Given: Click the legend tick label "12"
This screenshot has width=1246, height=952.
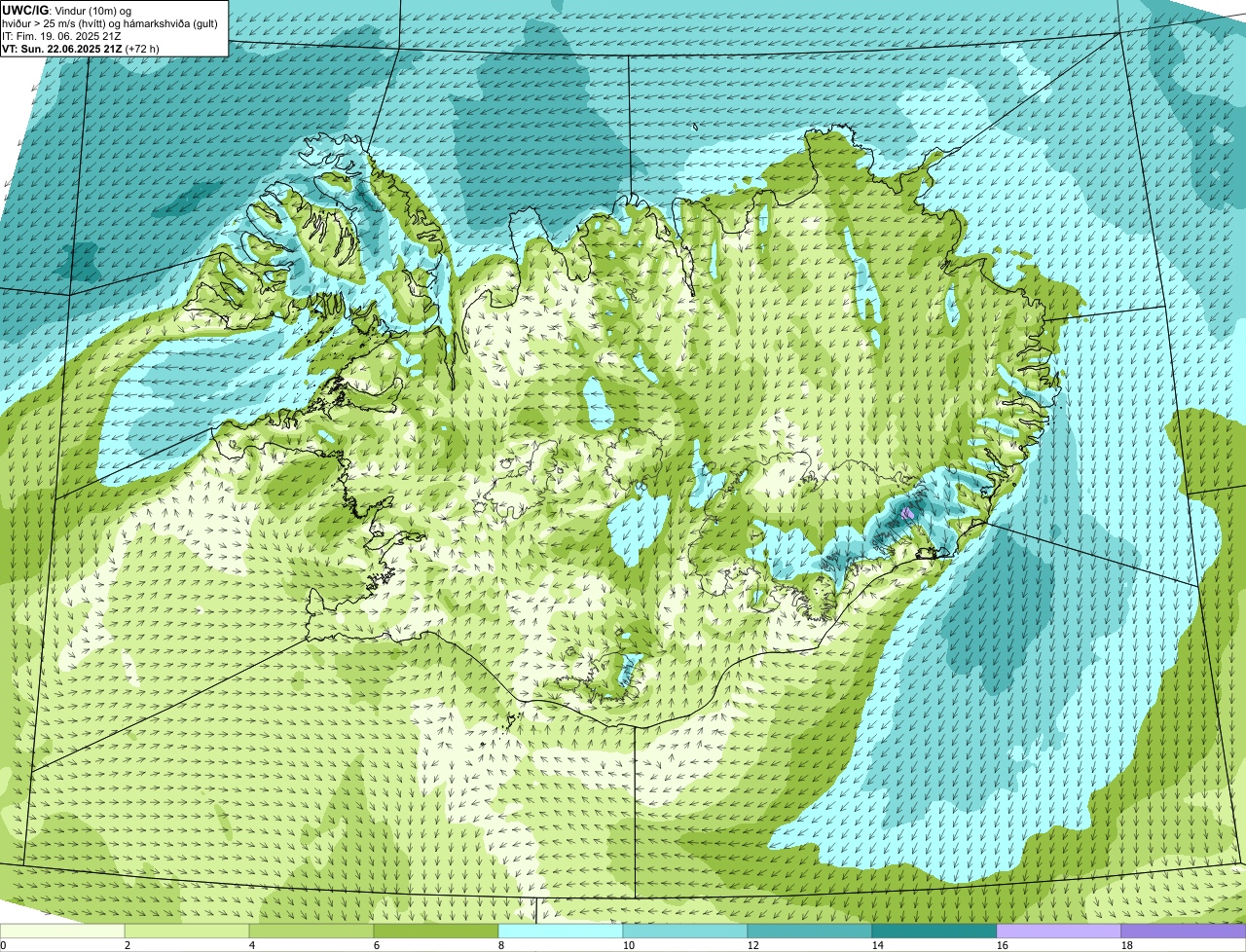Looking at the screenshot, I should tap(753, 945).
